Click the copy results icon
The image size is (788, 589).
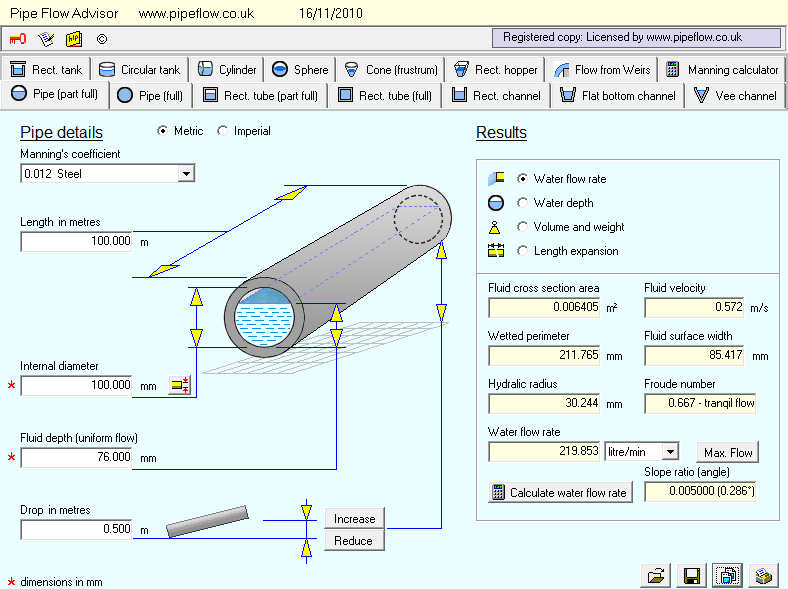coord(727,575)
